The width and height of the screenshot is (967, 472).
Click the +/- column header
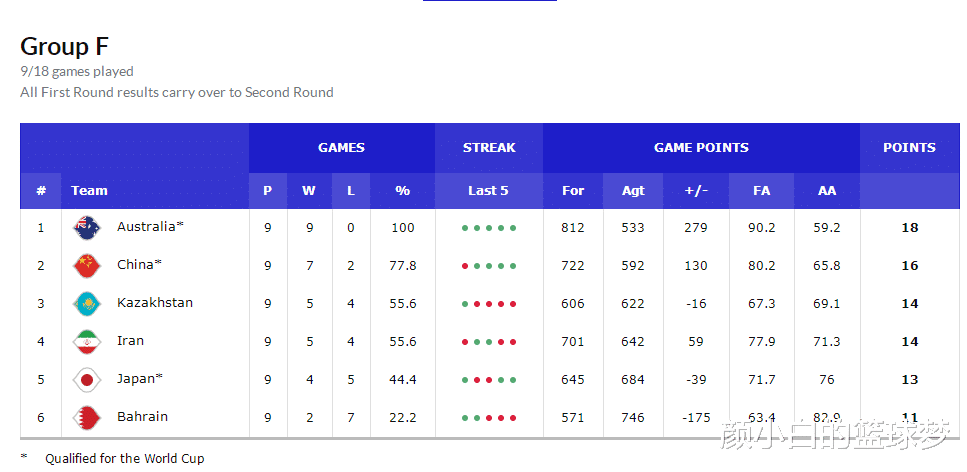pyautogui.click(x=696, y=191)
